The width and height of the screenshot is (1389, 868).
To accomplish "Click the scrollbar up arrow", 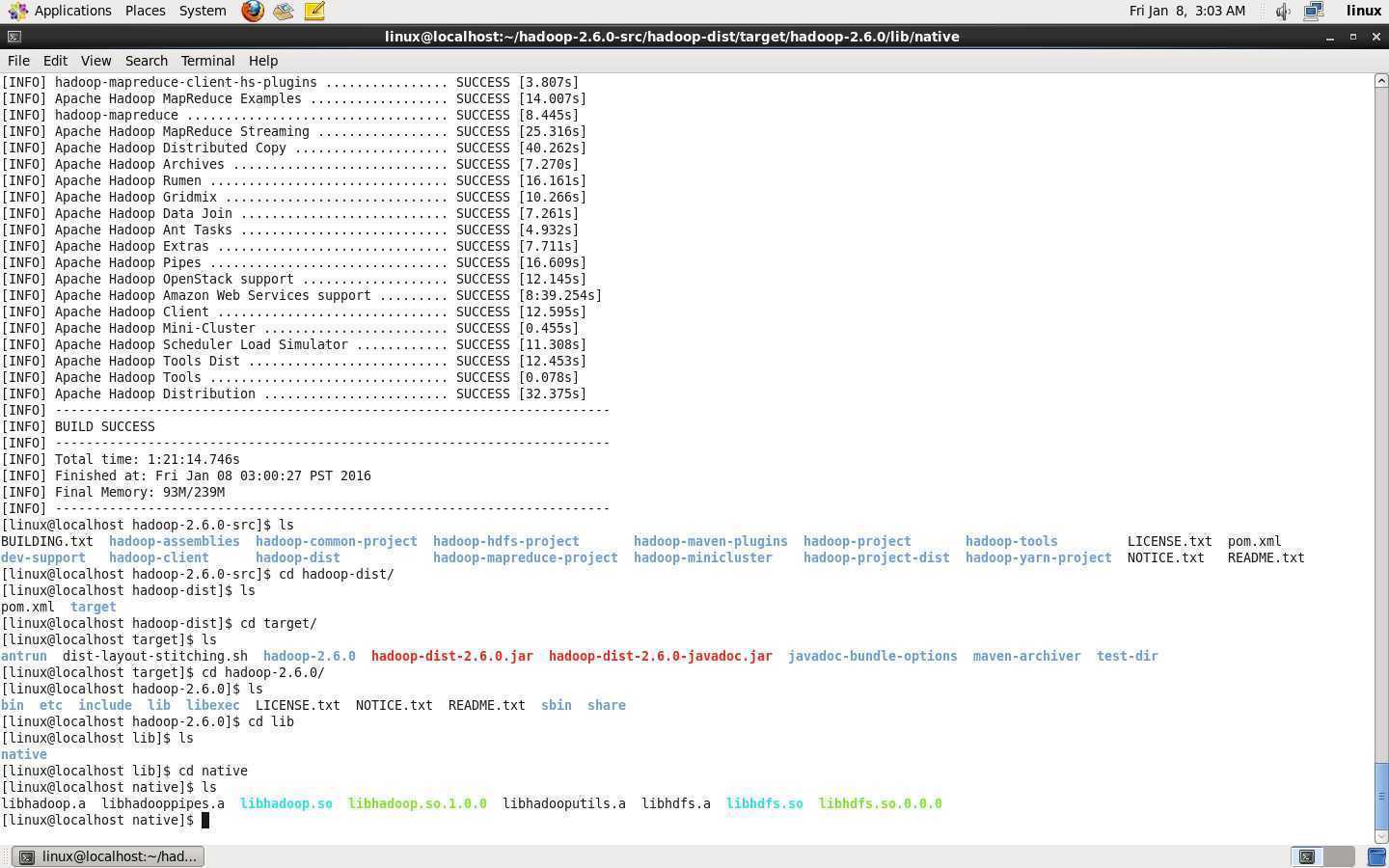I will click(x=1381, y=81).
